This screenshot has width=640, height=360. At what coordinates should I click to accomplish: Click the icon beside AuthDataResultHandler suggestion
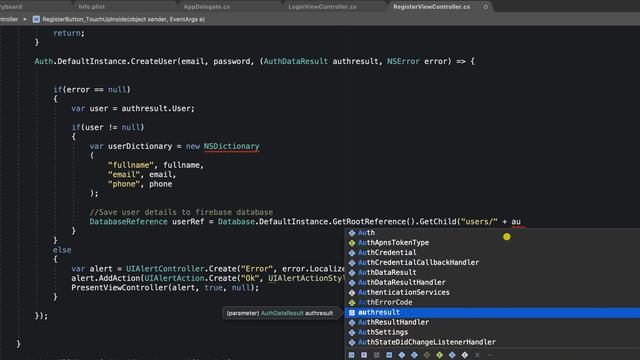[x=352, y=282]
